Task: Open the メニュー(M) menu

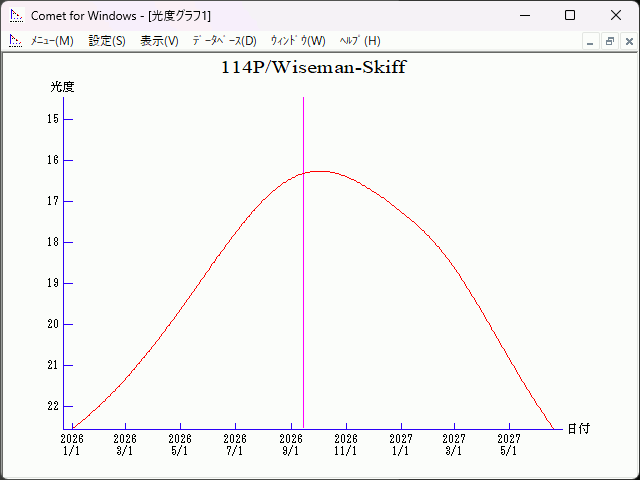Action: (x=52, y=41)
